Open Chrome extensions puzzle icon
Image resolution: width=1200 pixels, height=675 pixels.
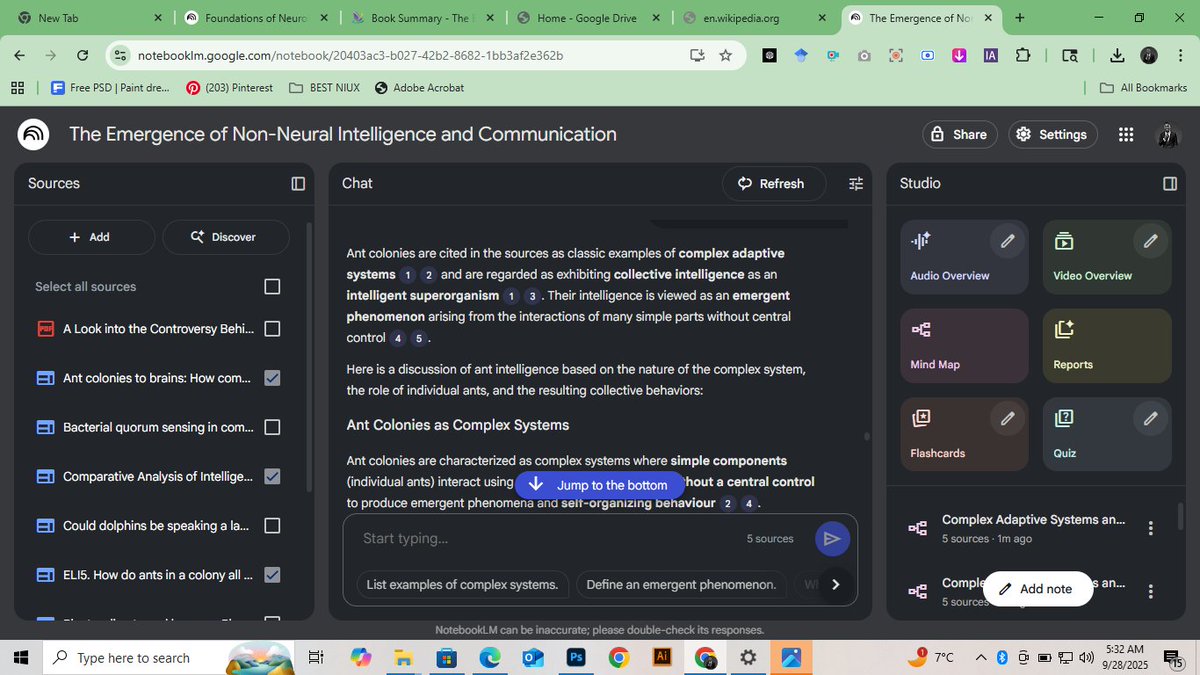1023,55
